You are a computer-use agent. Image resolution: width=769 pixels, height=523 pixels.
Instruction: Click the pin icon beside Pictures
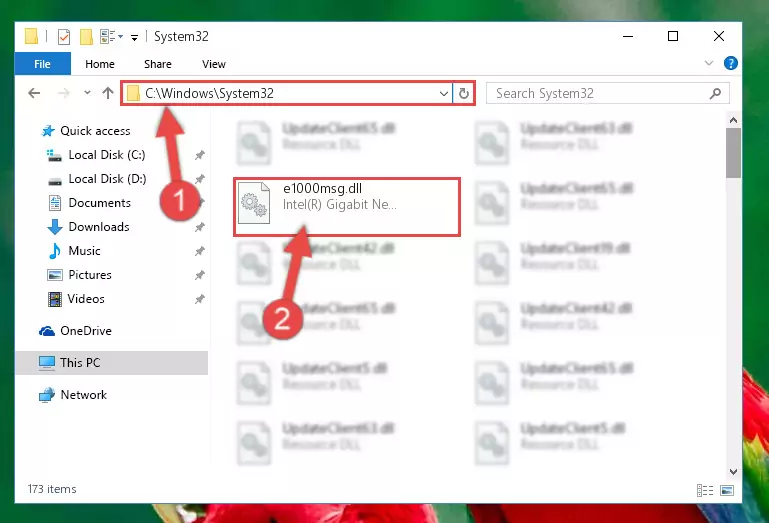[199, 275]
